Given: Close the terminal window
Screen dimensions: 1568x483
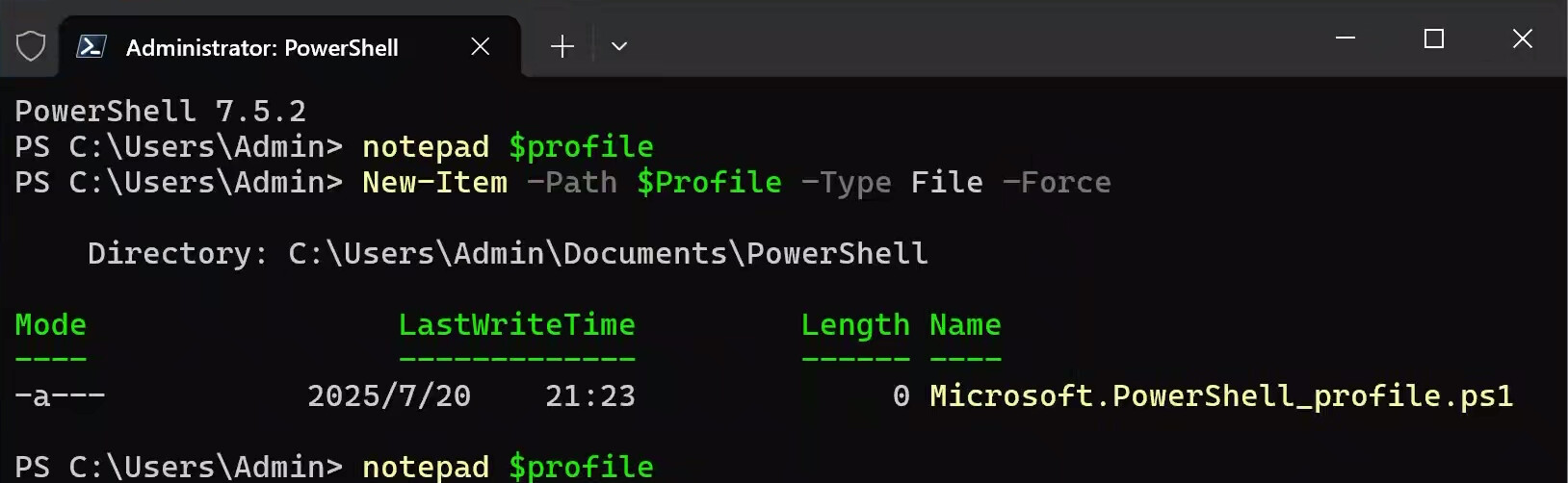Looking at the screenshot, I should click(1523, 38).
